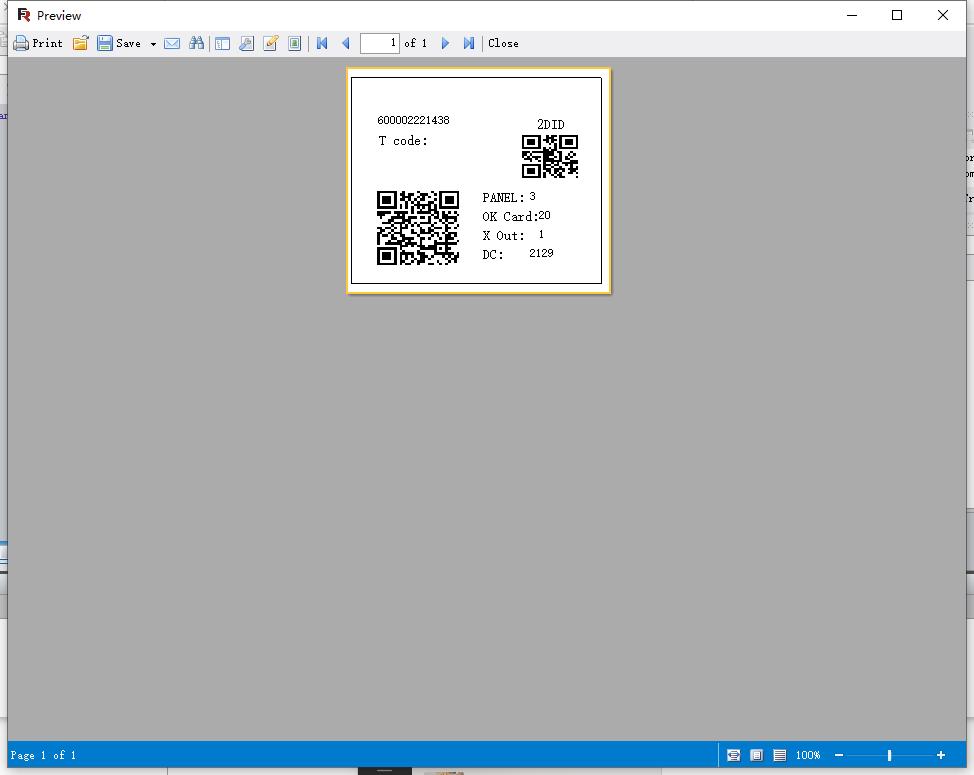Toggle the outline panel icon
The width and height of the screenshot is (974, 775).
tap(222, 43)
